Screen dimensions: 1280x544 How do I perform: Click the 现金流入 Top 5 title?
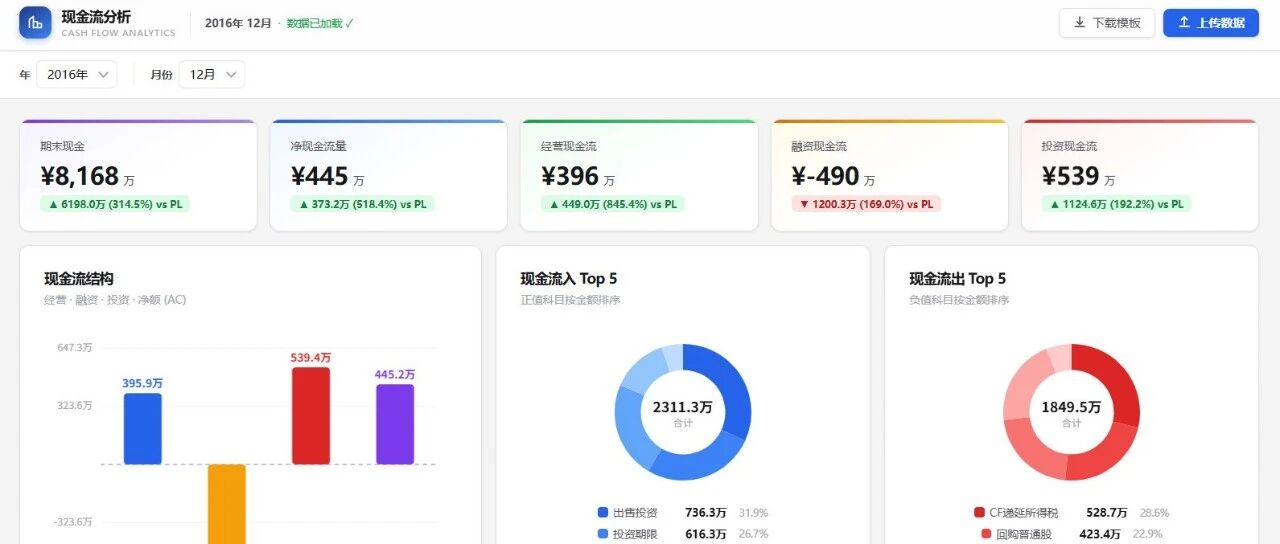pos(569,279)
